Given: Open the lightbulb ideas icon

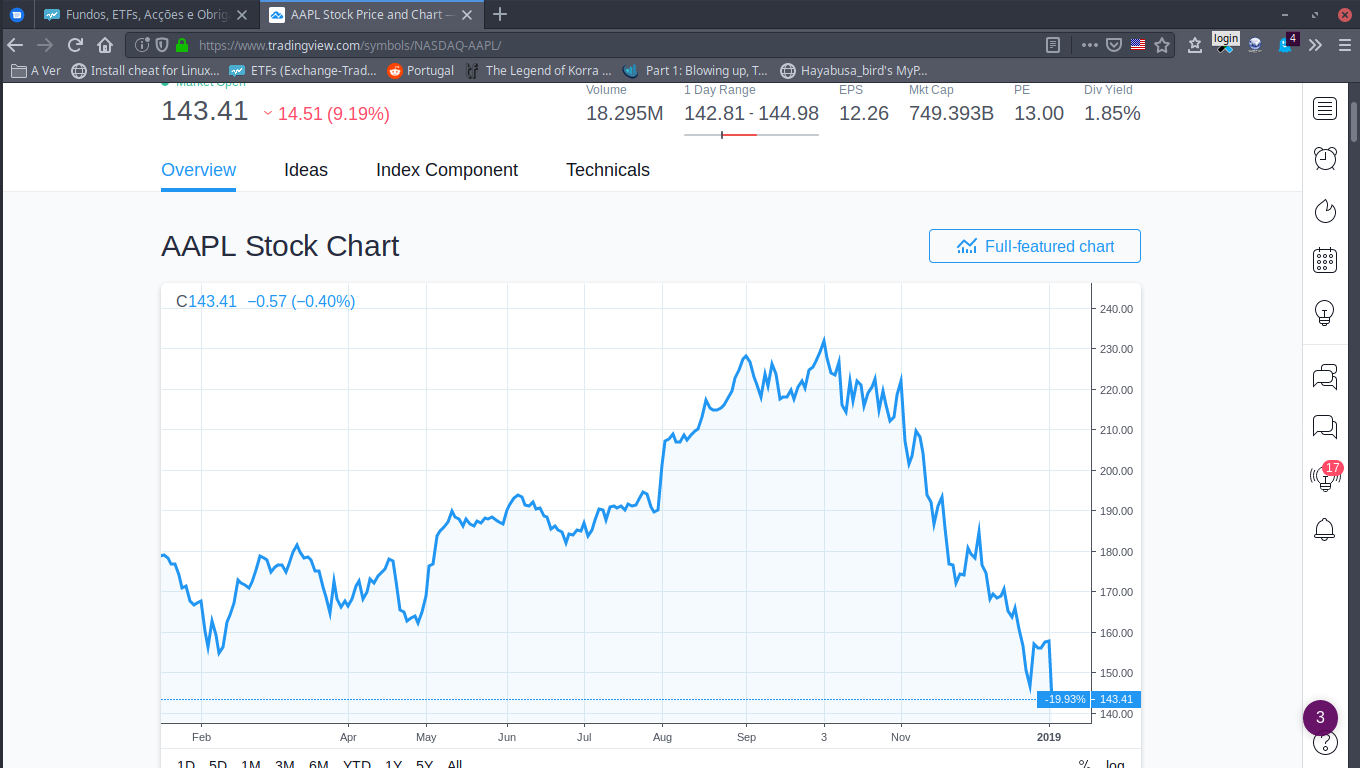Looking at the screenshot, I should click(1325, 313).
